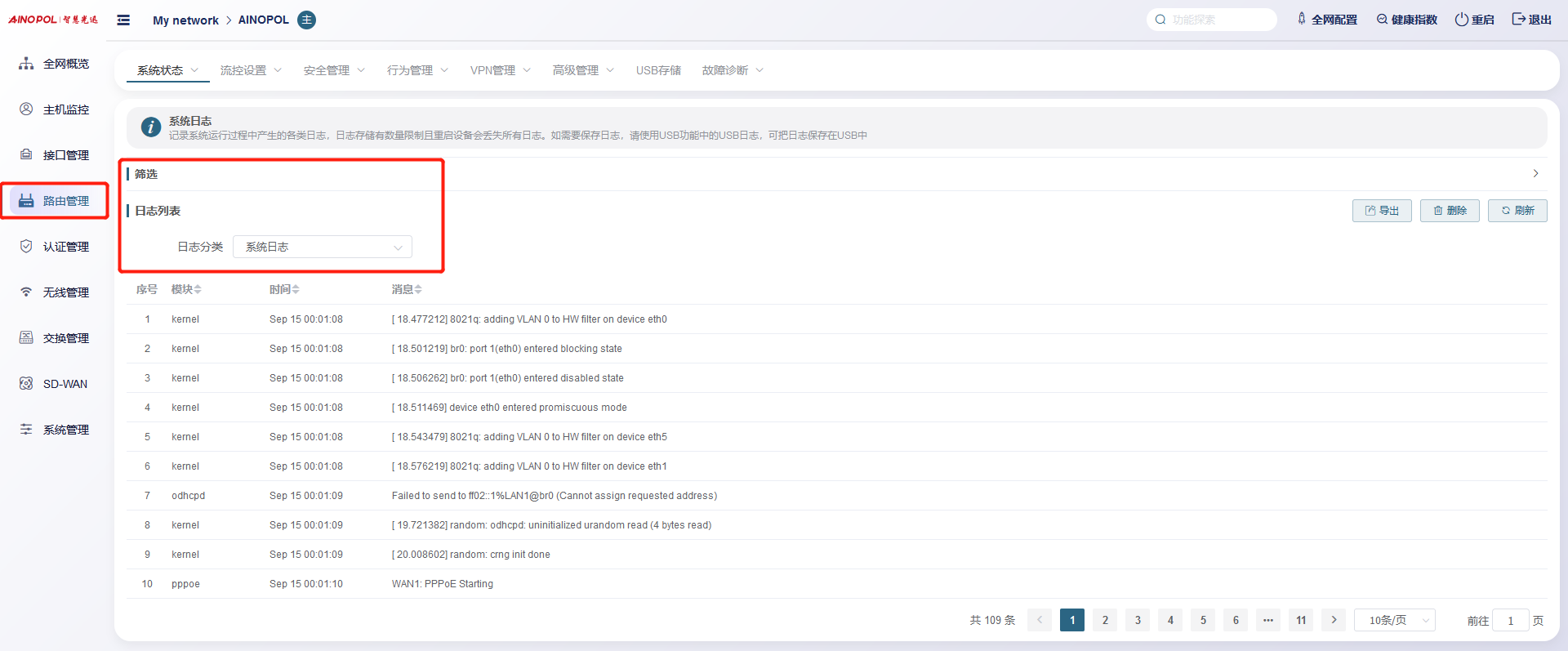This screenshot has height=651, width=1568.
Task: Click the hamburger menu collapse icon
Action: pyautogui.click(x=123, y=20)
